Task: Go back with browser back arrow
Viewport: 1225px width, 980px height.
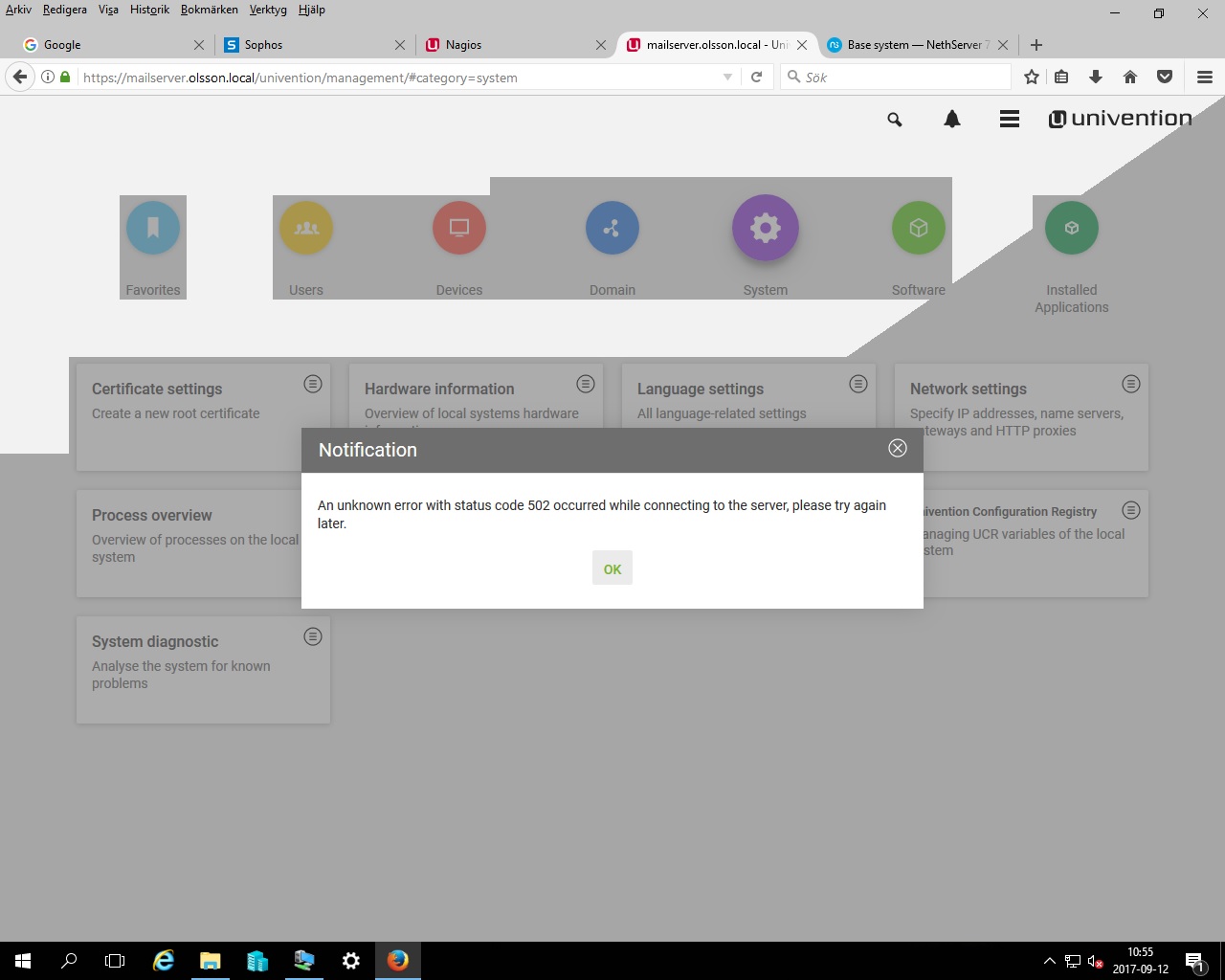Action: [20, 78]
